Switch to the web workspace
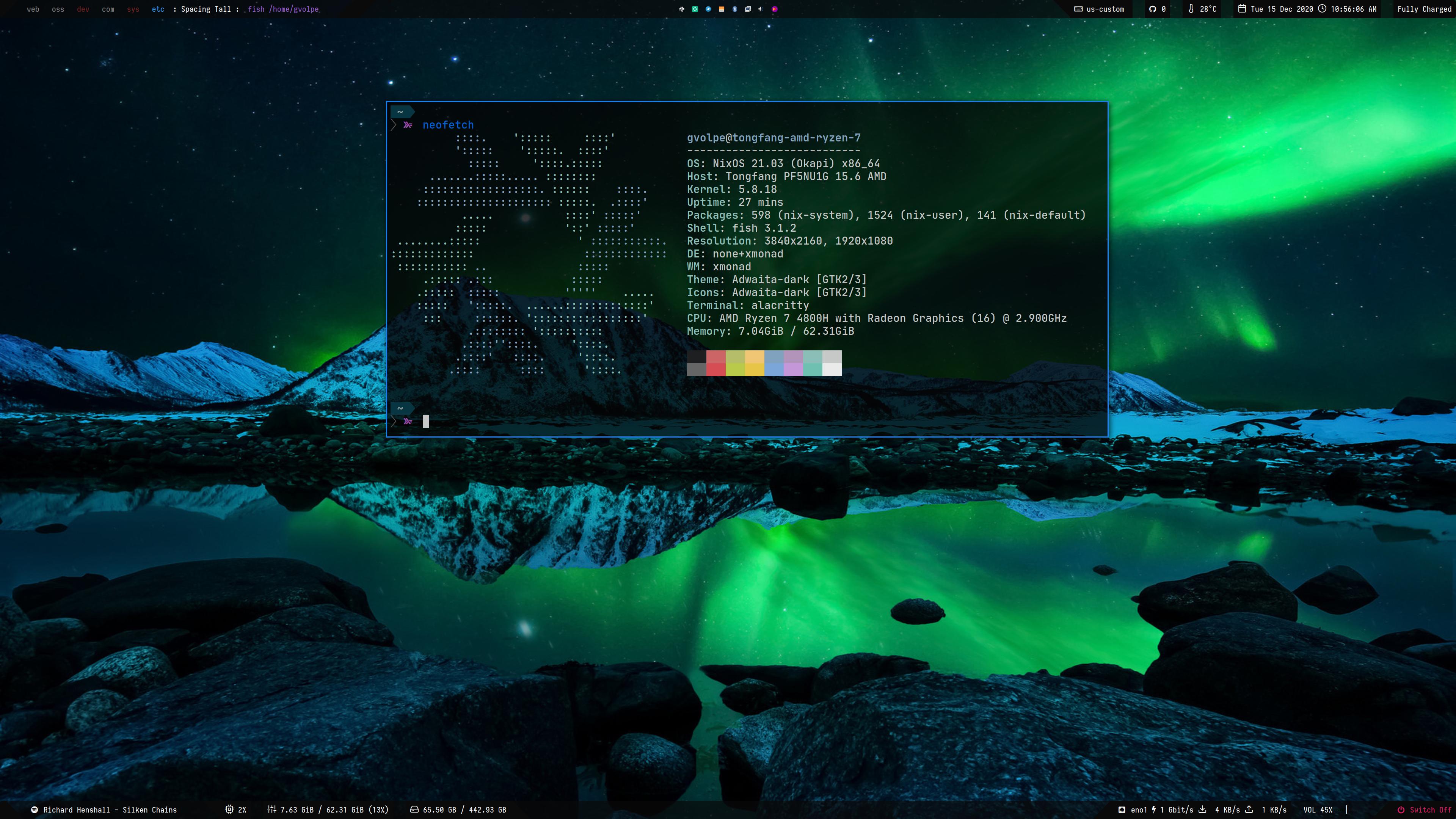The image size is (1456, 819). click(33, 9)
